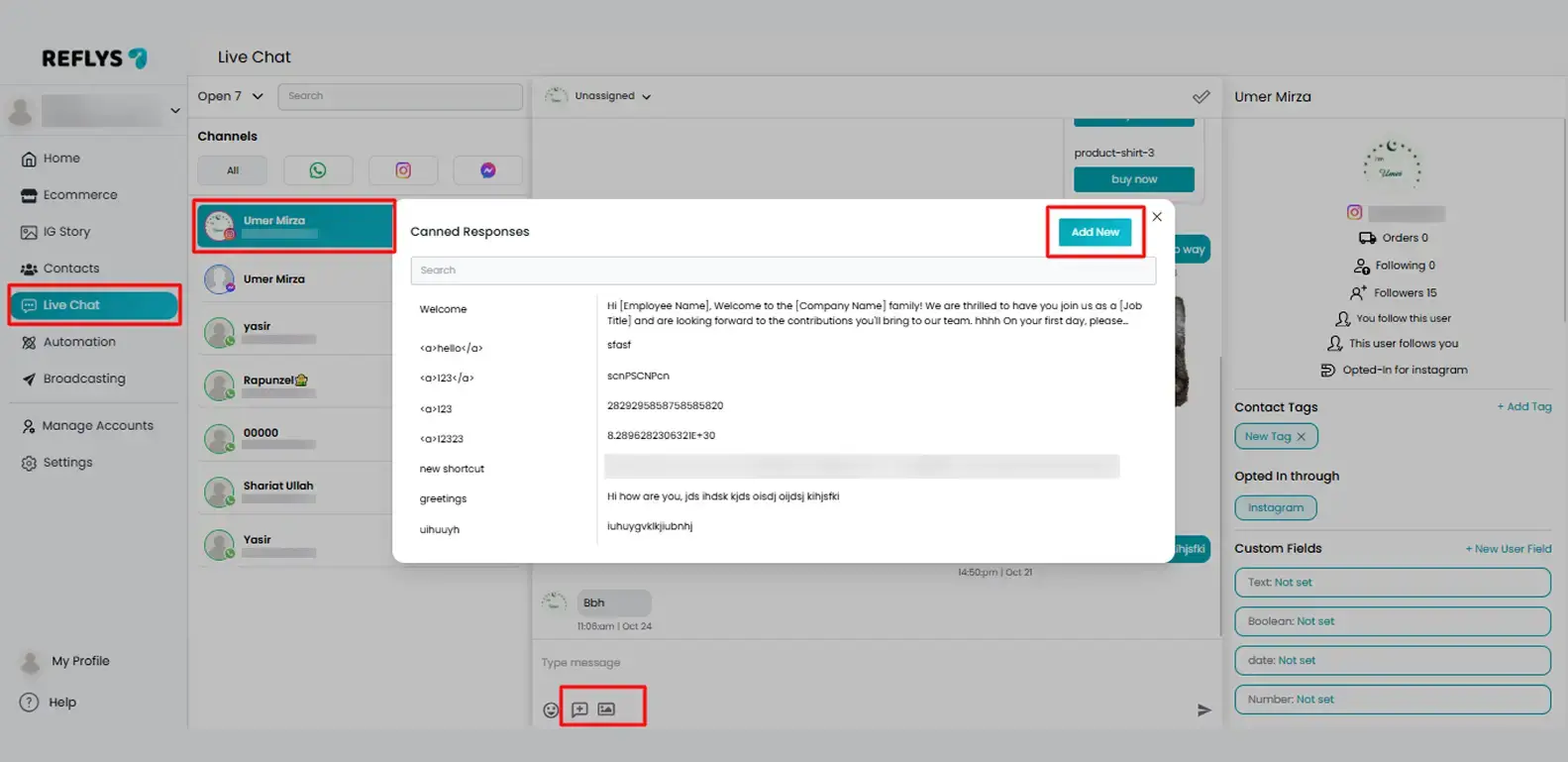Click the + Add Tag link
The image size is (1568, 762).
click(1523, 407)
